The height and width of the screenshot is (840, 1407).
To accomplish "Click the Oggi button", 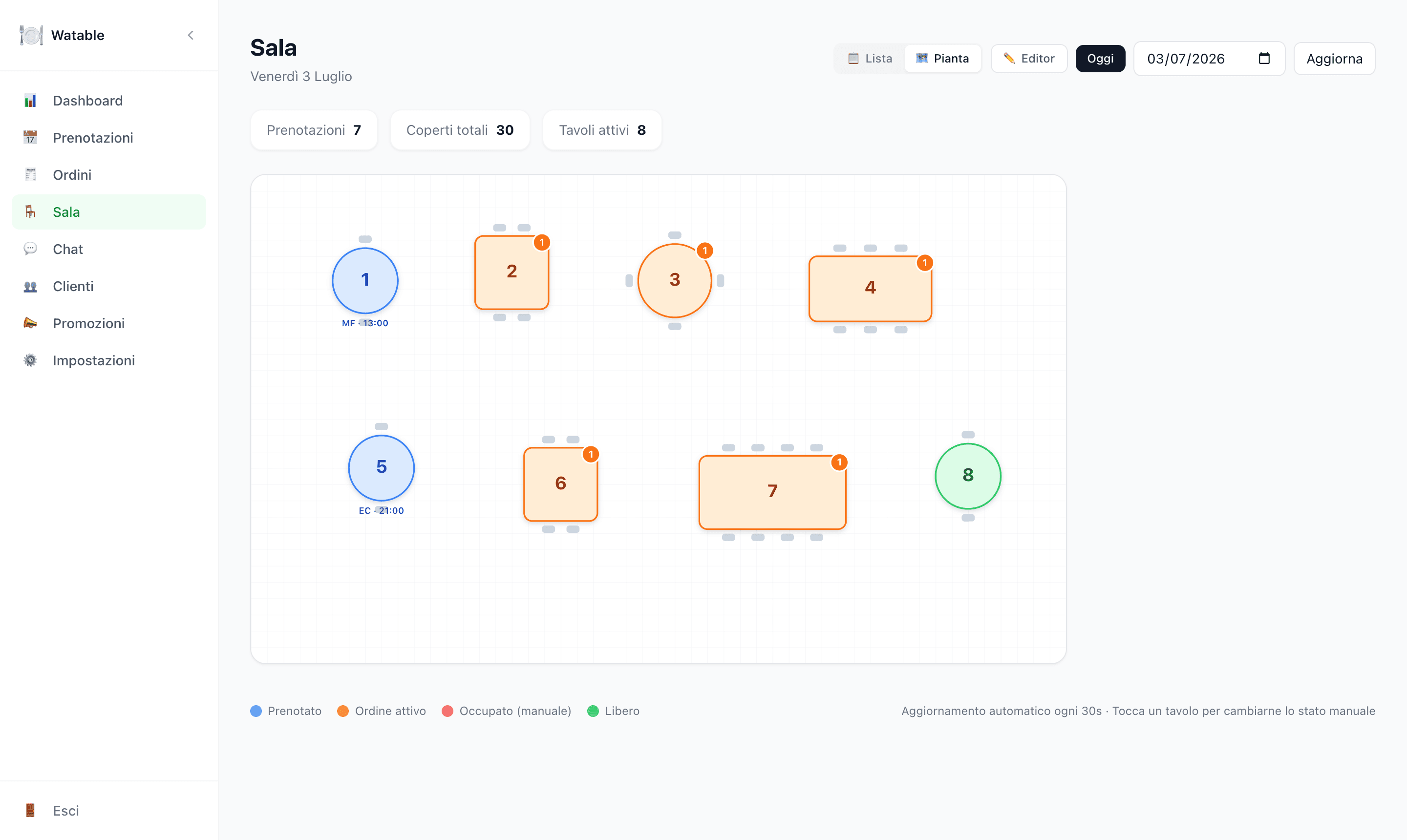I will pyautogui.click(x=1100, y=58).
